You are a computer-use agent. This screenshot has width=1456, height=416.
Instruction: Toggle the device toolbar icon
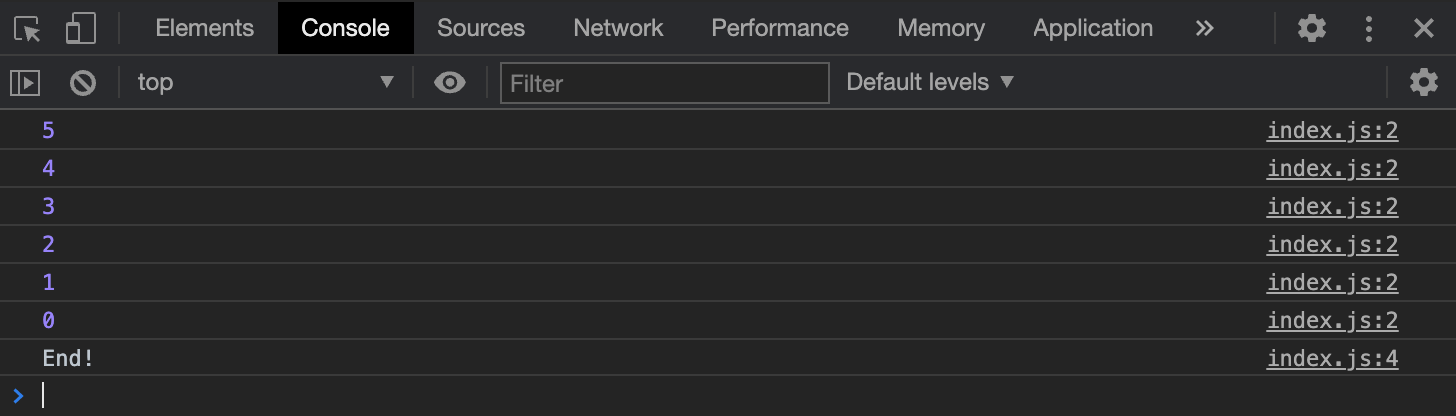tap(80, 29)
